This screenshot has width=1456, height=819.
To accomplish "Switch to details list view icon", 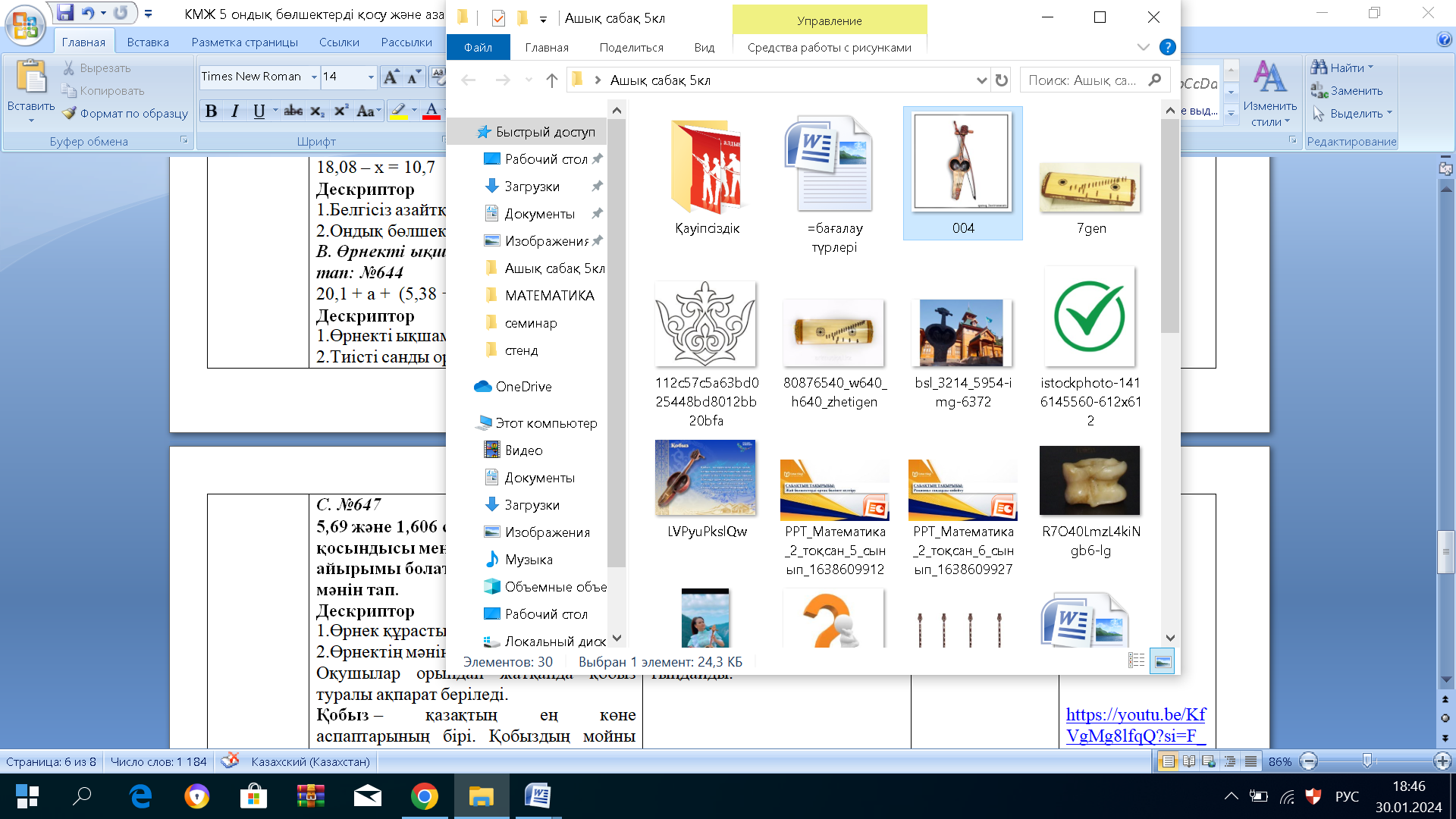I will [1136, 661].
